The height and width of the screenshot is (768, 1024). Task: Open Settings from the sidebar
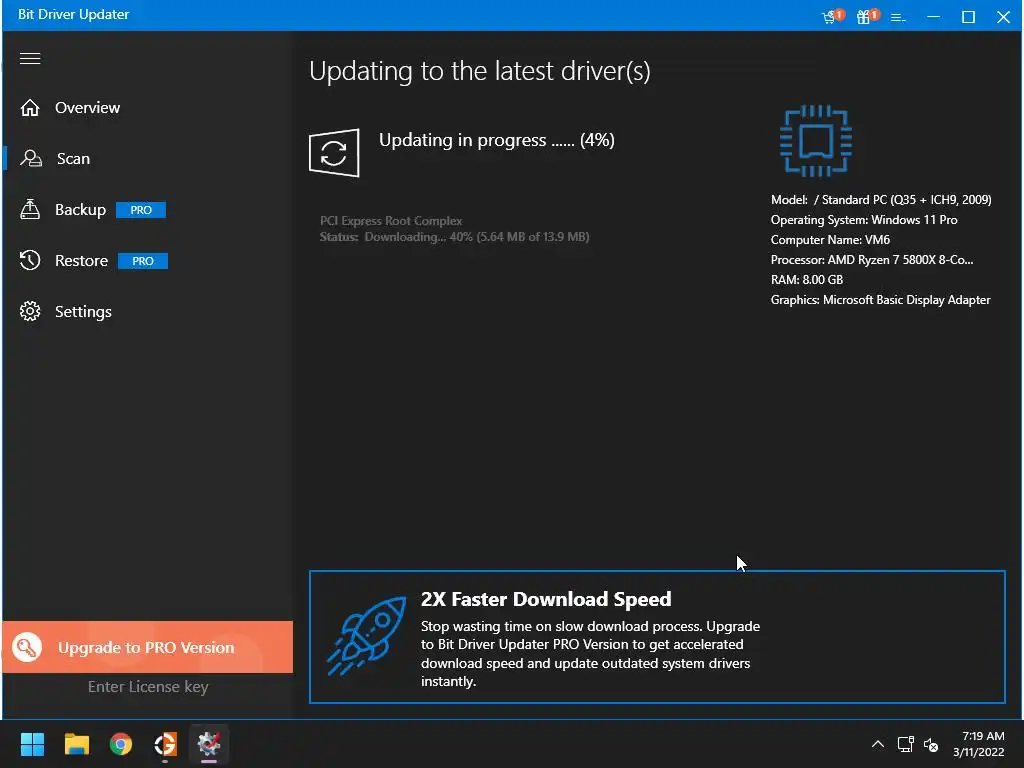(x=83, y=312)
